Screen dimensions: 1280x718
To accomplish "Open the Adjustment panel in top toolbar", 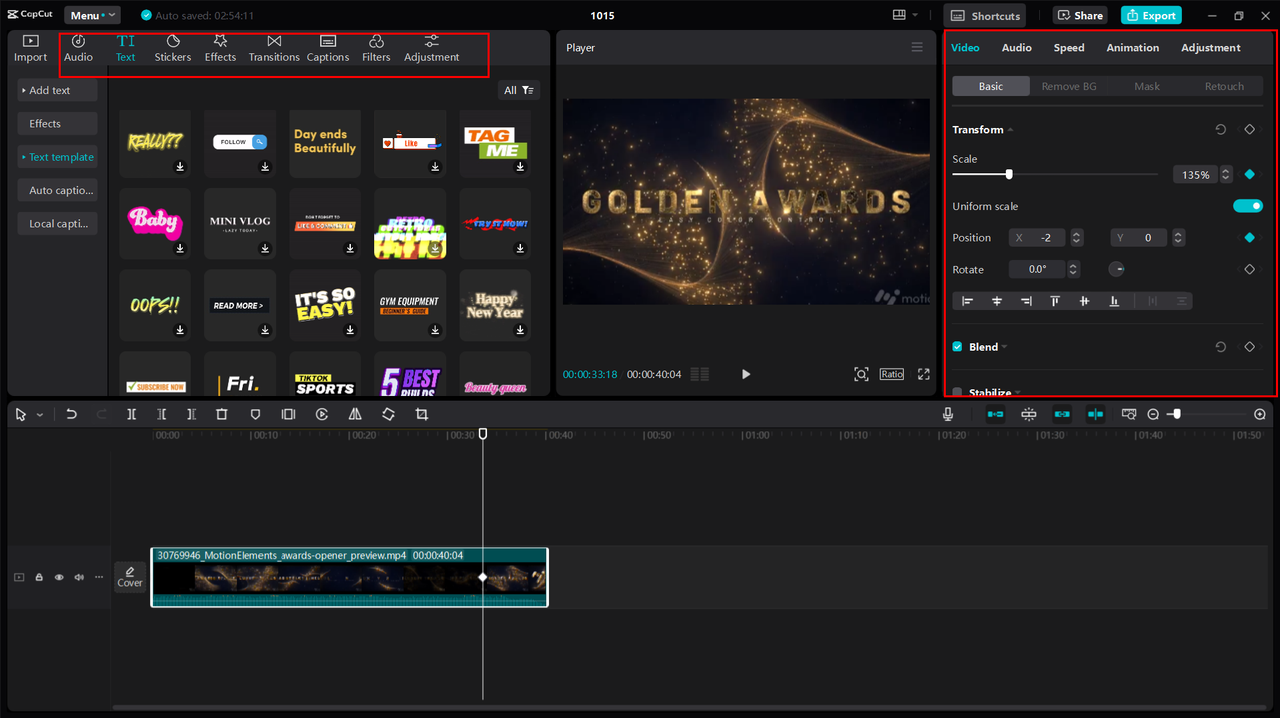I will pos(432,48).
